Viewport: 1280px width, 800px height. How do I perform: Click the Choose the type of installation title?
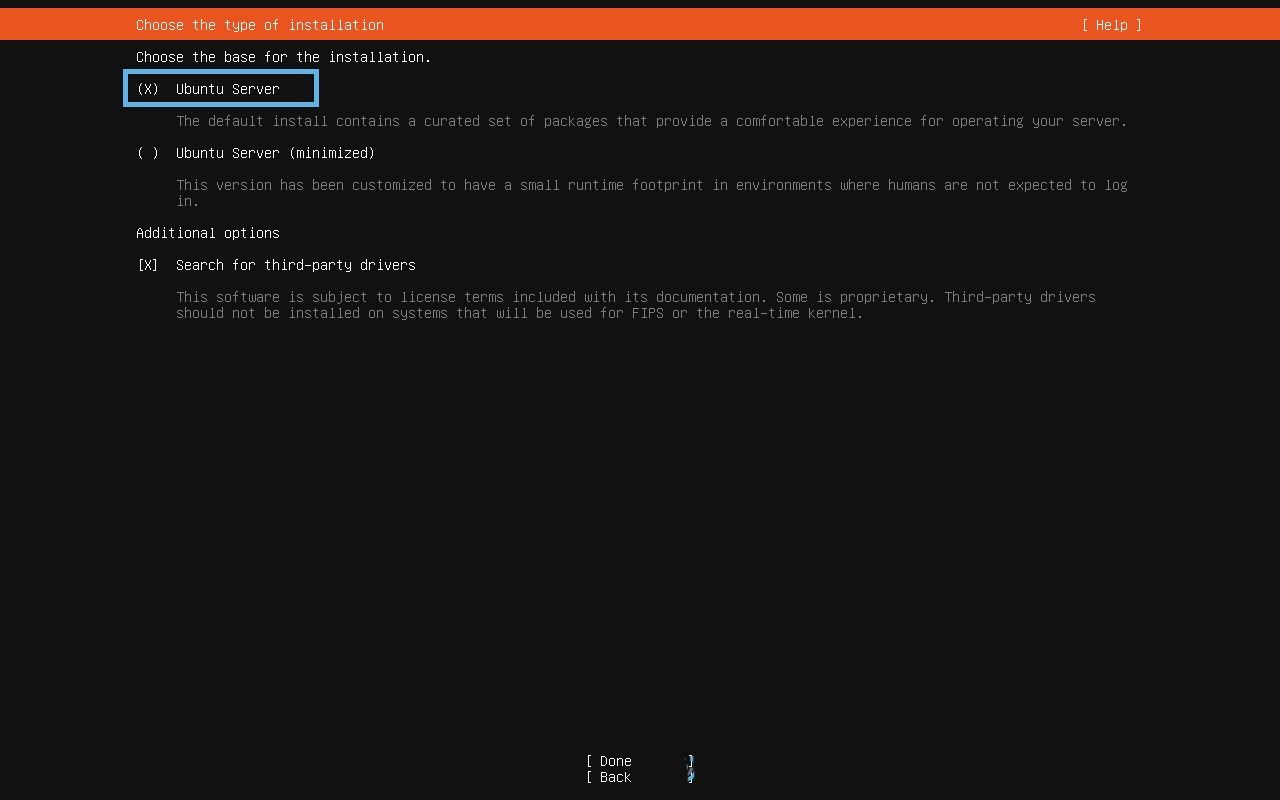pyautogui.click(x=259, y=25)
